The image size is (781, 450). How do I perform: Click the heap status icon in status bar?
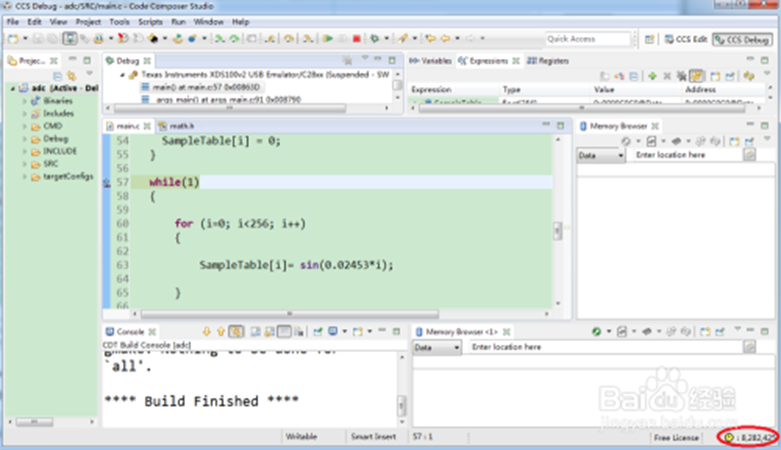click(x=727, y=437)
